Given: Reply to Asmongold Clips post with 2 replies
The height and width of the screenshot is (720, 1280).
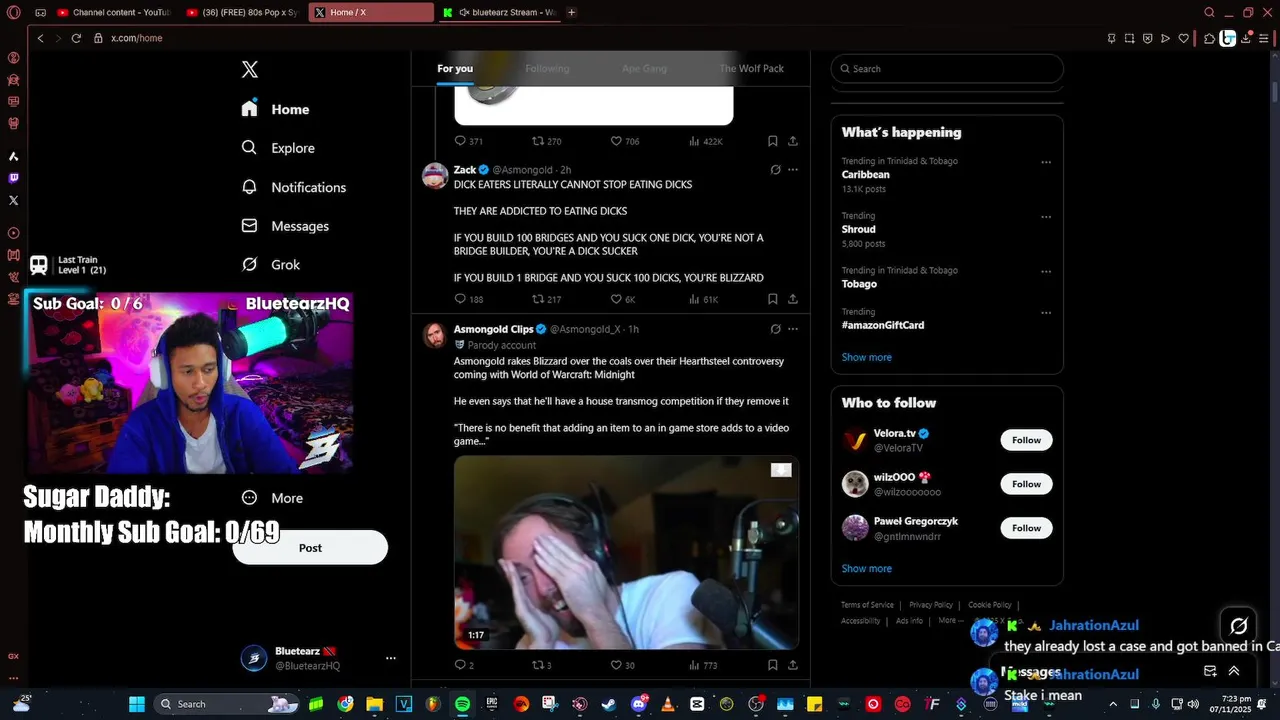Looking at the screenshot, I should (x=464, y=665).
